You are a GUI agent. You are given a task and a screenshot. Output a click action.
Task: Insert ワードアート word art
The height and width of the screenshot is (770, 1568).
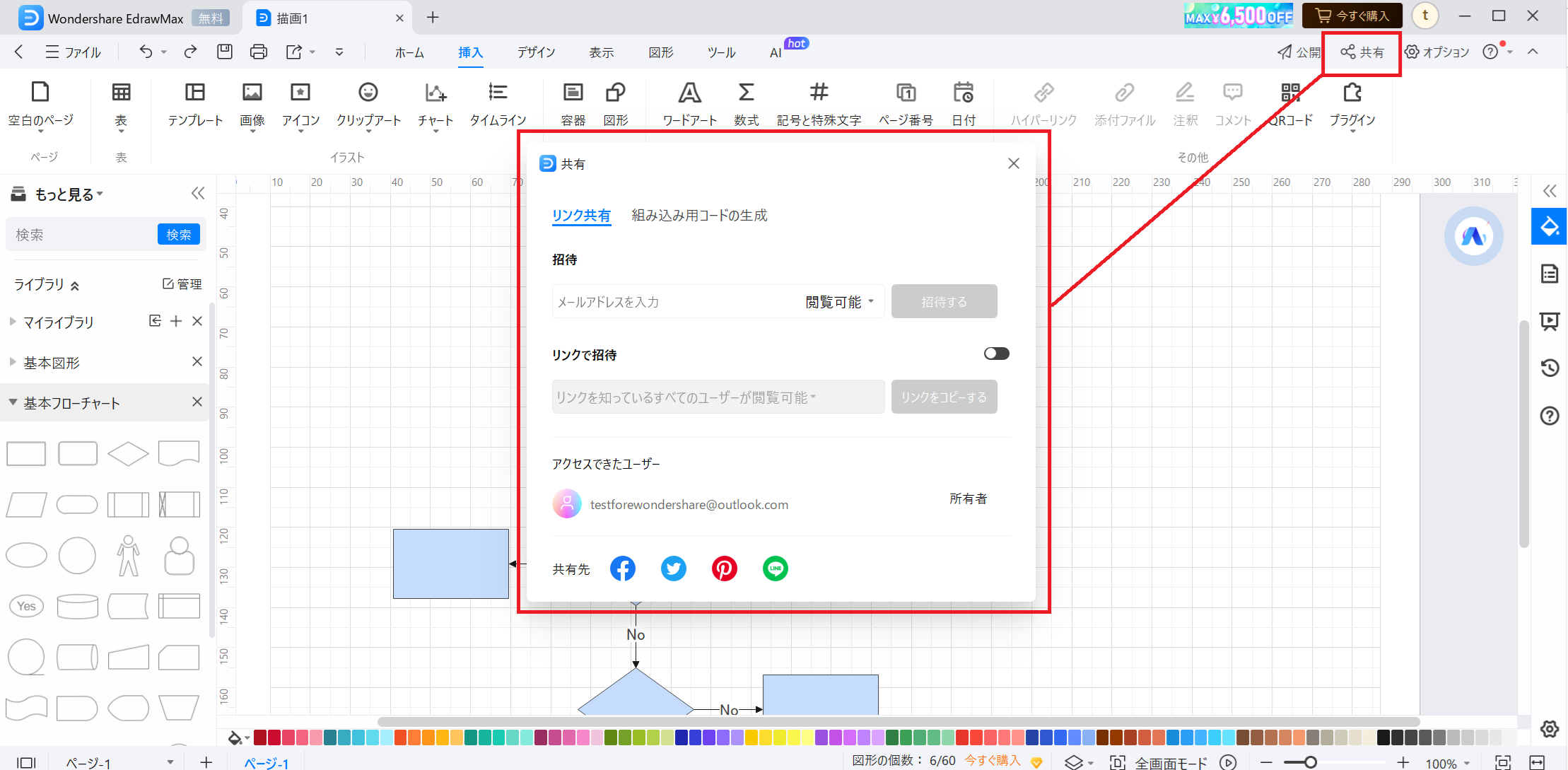coord(690,105)
